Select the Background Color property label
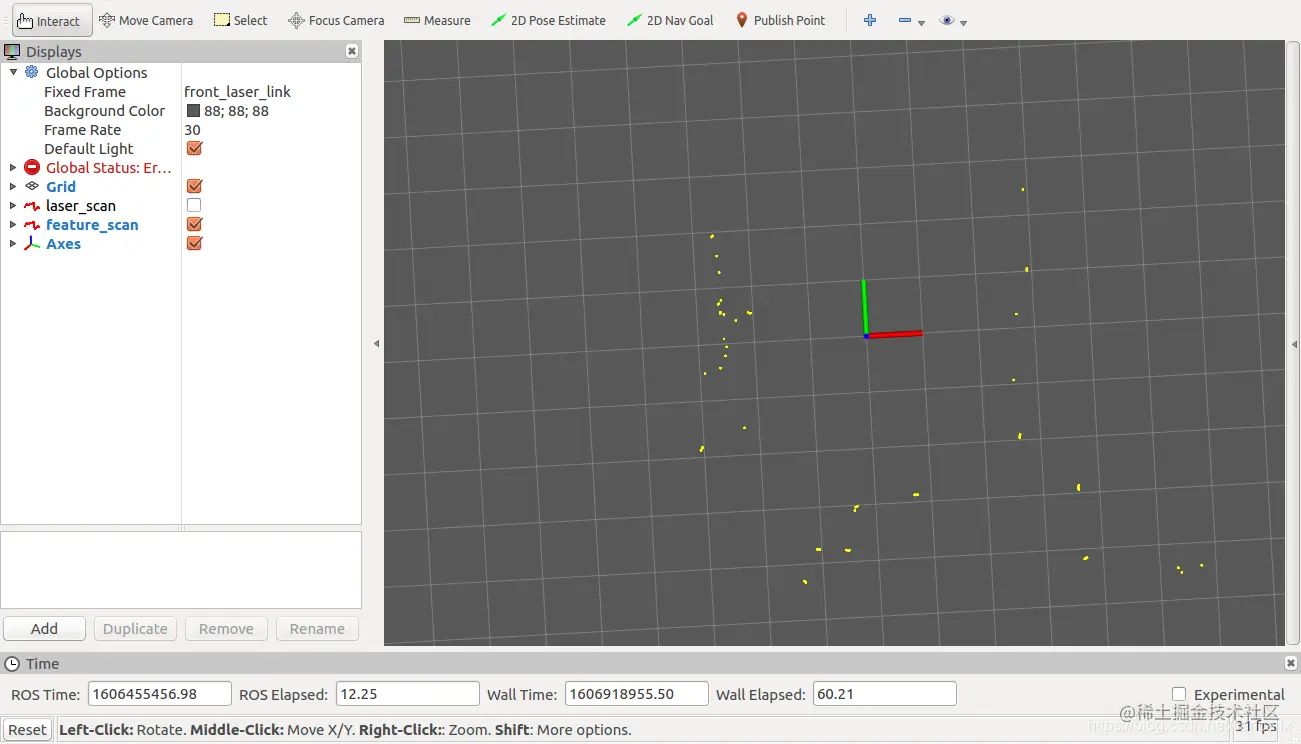Image resolution: width=1301 pixels, height=744 pixels. coord(105,111)
